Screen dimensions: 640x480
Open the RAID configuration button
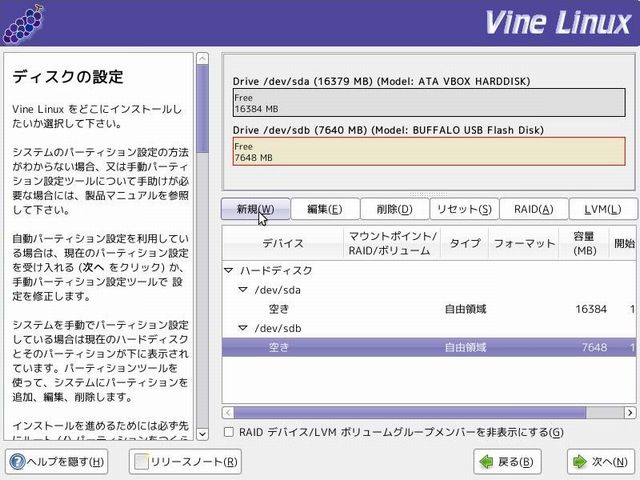[533, 209]
